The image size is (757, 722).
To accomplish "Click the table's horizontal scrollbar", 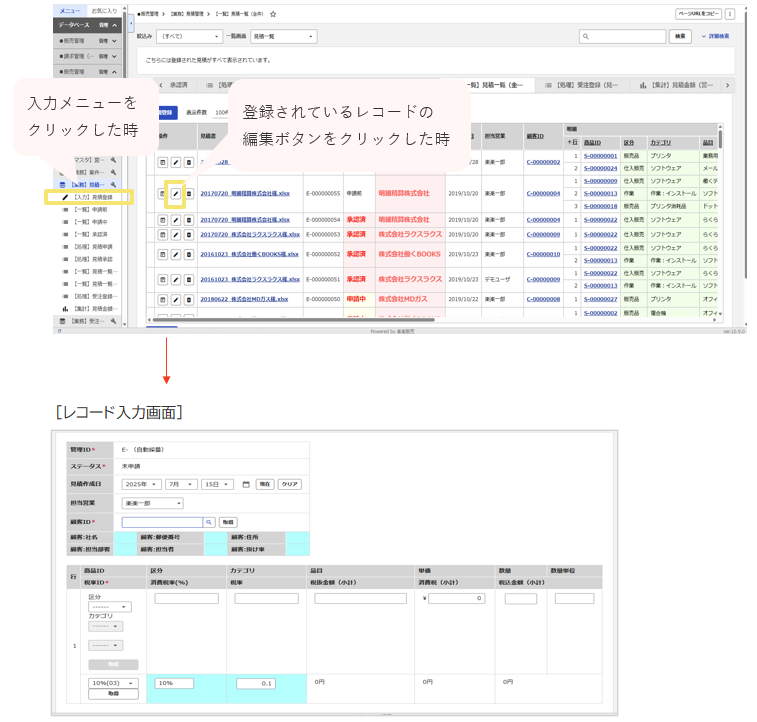I will [294, 319].
